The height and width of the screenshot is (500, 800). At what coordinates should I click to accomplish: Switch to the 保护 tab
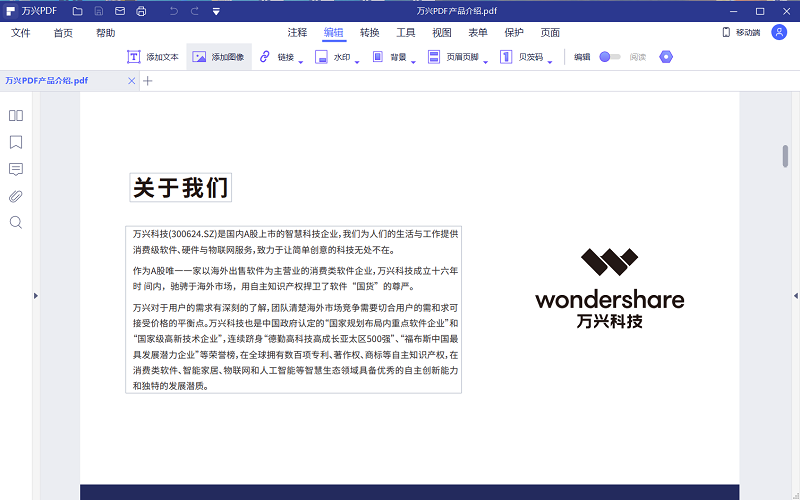(x=514, y=33)
